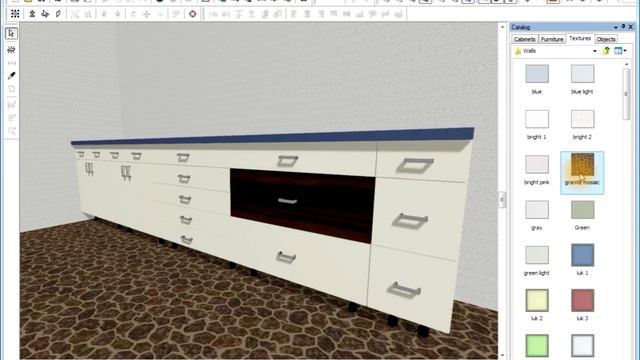Select the luk 1 blue texture

(582, 255)
